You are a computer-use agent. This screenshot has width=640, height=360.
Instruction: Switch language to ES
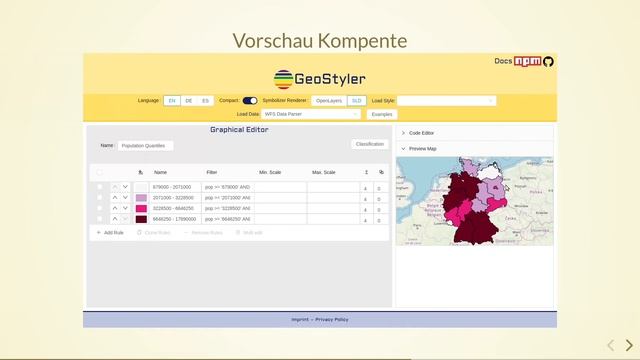click(x=205, y=101)
